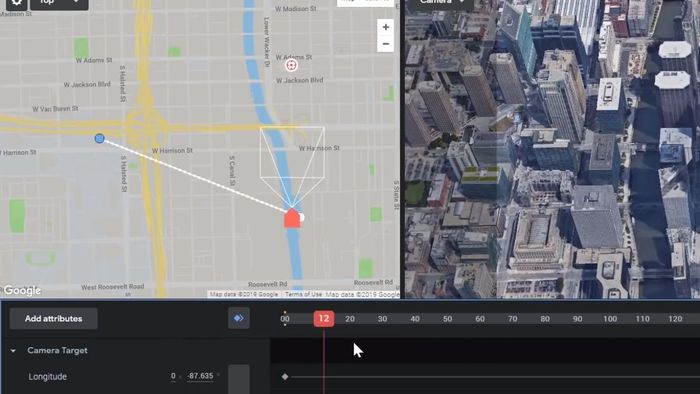Click frame 100 on the timeline ruler
The height and width of the screenshot is (394, 700).
click(x=610, y=319)
